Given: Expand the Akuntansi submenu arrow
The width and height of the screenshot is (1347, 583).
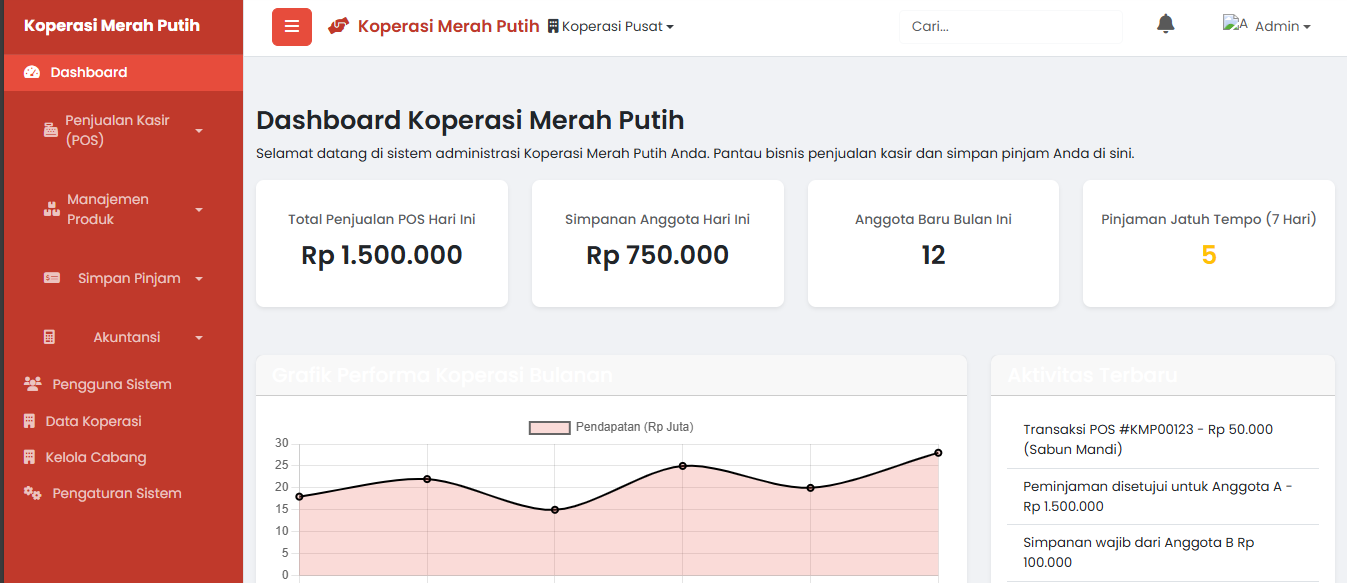Looking at the screenshot, I should pyautogui.click(x=199, y=338).
